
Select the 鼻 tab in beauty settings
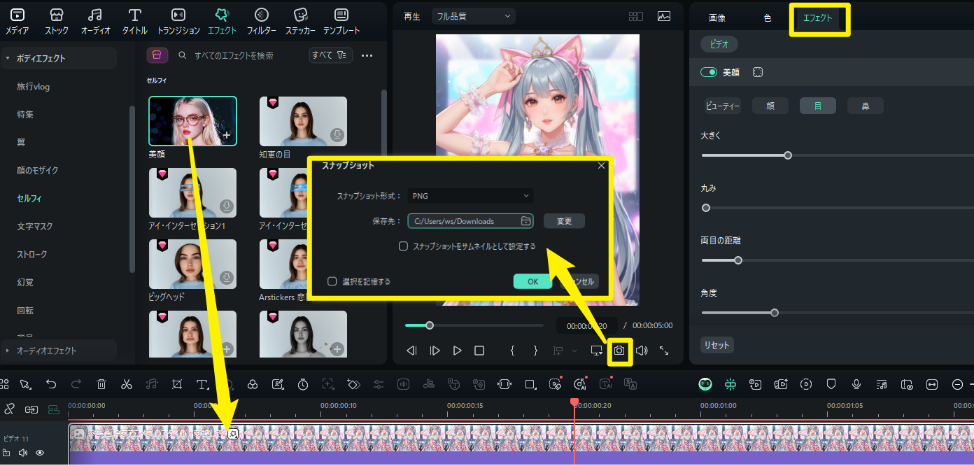pos(865,106)
